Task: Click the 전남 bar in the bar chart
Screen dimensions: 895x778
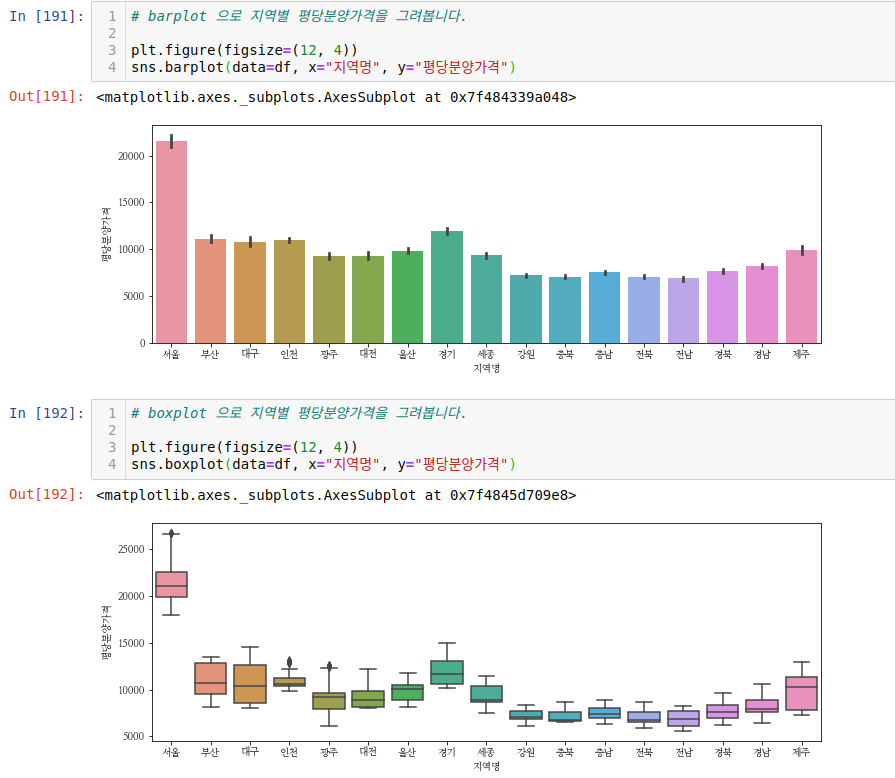Action: (x=684, y=311)
